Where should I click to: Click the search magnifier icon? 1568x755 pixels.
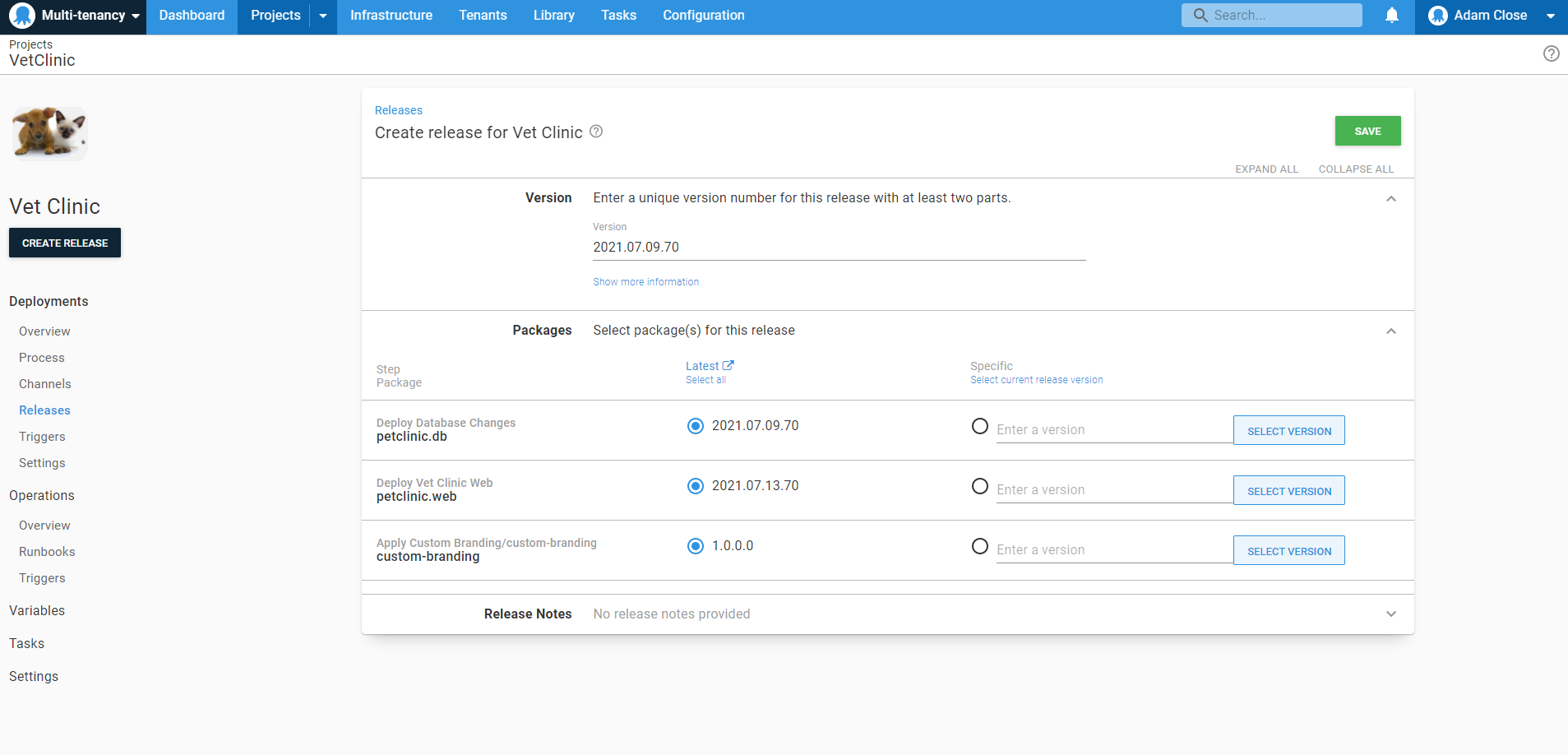point(1200,16)
